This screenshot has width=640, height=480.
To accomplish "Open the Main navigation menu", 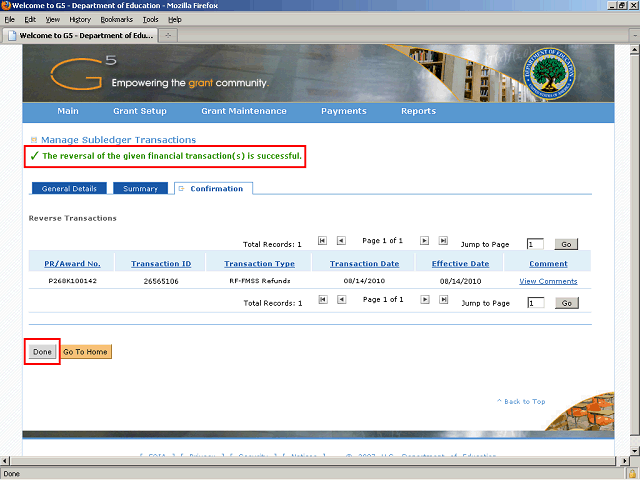I will pos(68,111).
